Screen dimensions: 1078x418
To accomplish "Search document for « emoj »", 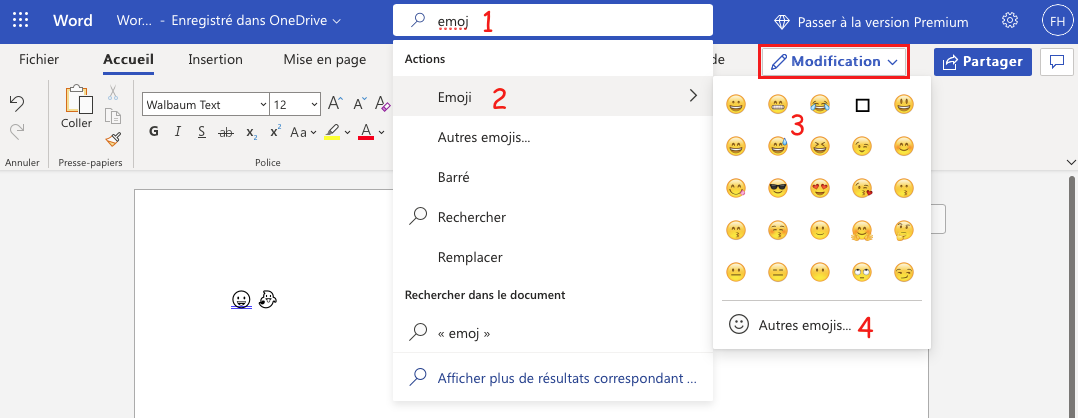I will pos(553,333).
